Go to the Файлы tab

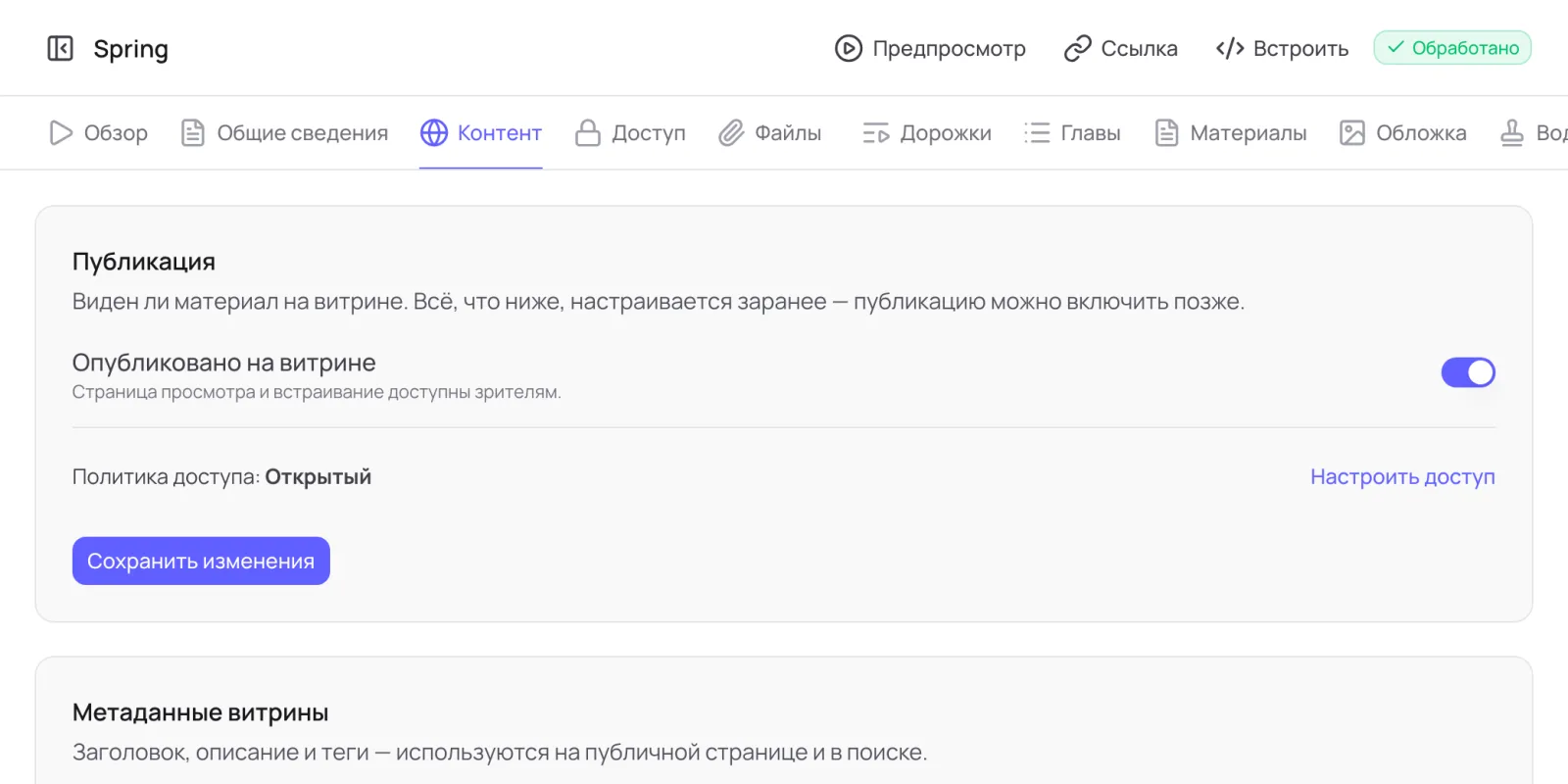click(x=769, y=132)
